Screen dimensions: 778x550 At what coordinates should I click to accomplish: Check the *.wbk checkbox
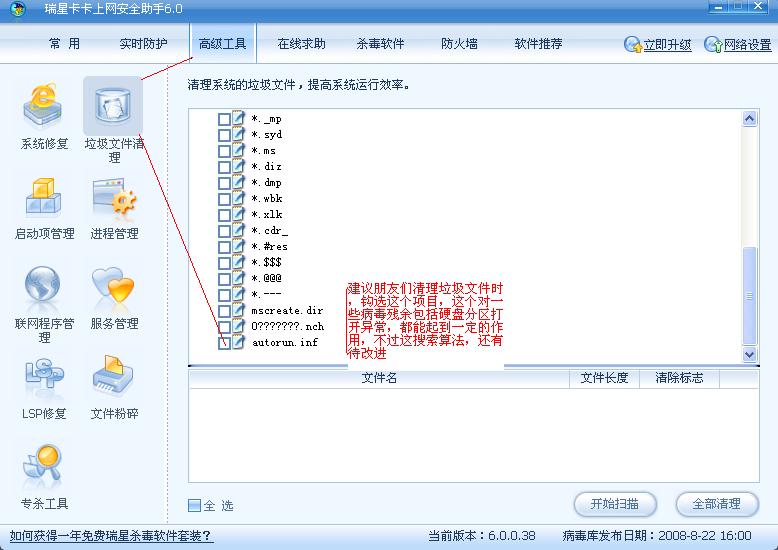[x=224, y=199]
